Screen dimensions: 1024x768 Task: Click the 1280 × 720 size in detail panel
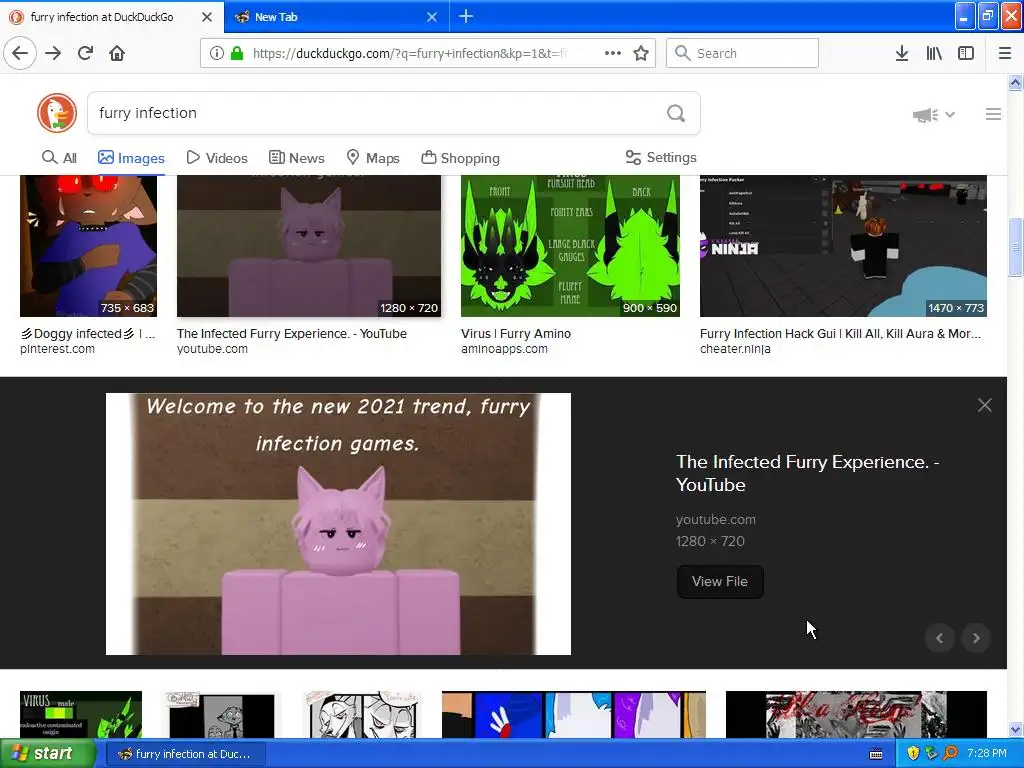point(711,541)
